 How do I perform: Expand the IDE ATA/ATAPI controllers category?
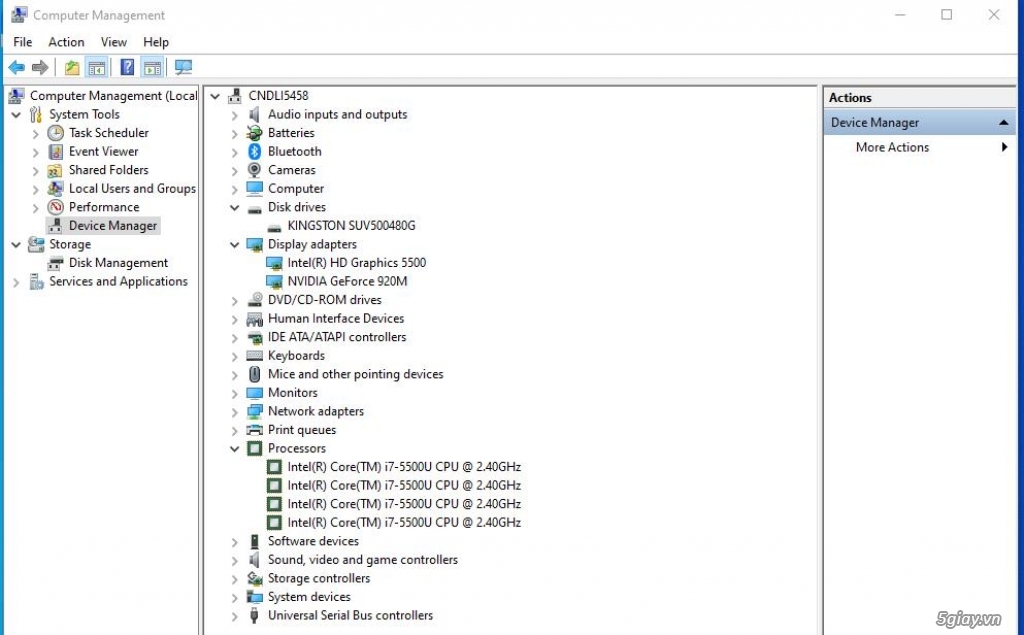point(234,338)
